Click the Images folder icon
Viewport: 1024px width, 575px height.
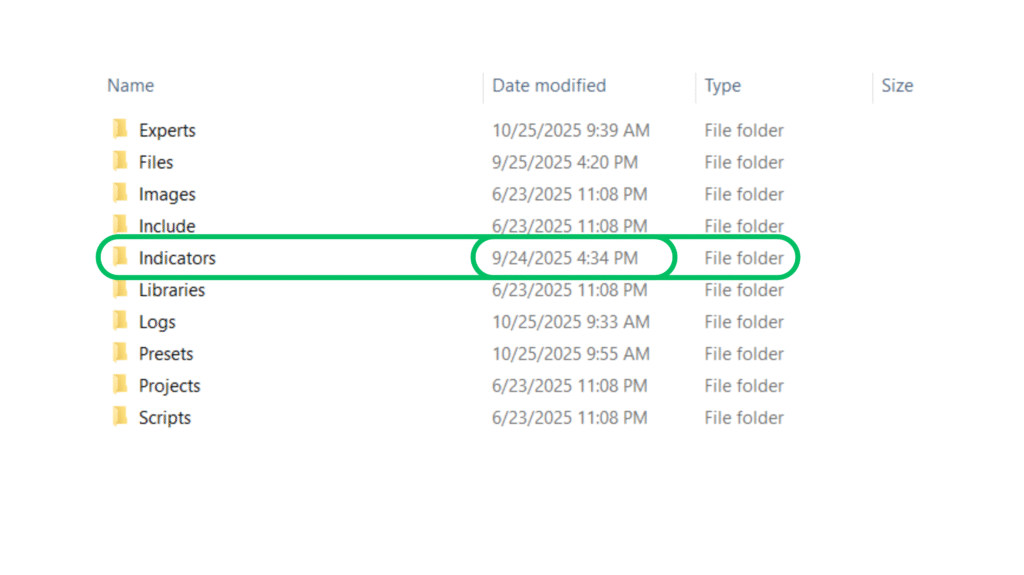(120, 193)
